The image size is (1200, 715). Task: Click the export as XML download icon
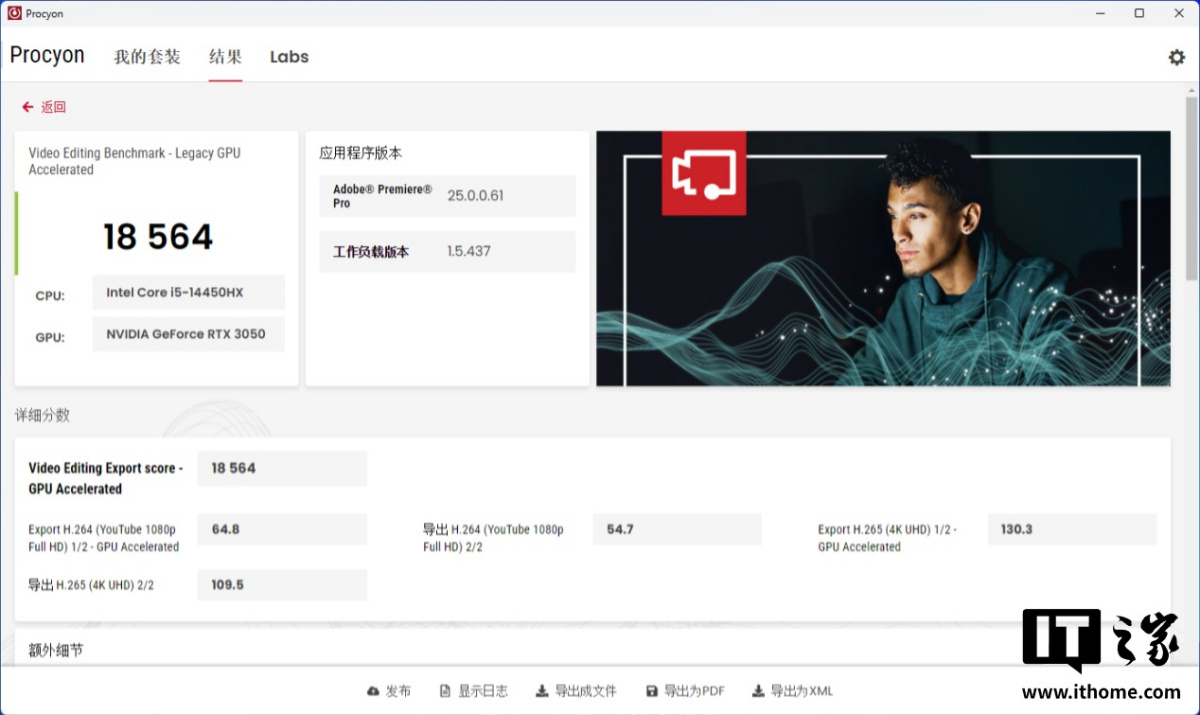[758, 691]
